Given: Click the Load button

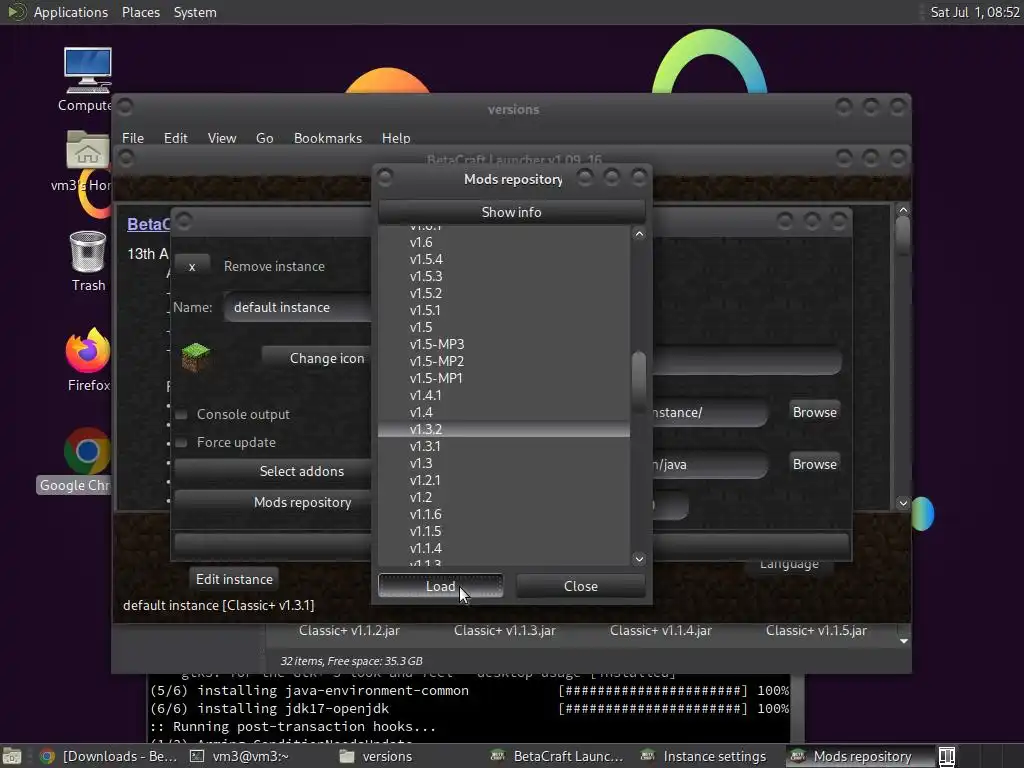Looking at the screenshot, I should point(440,586).
